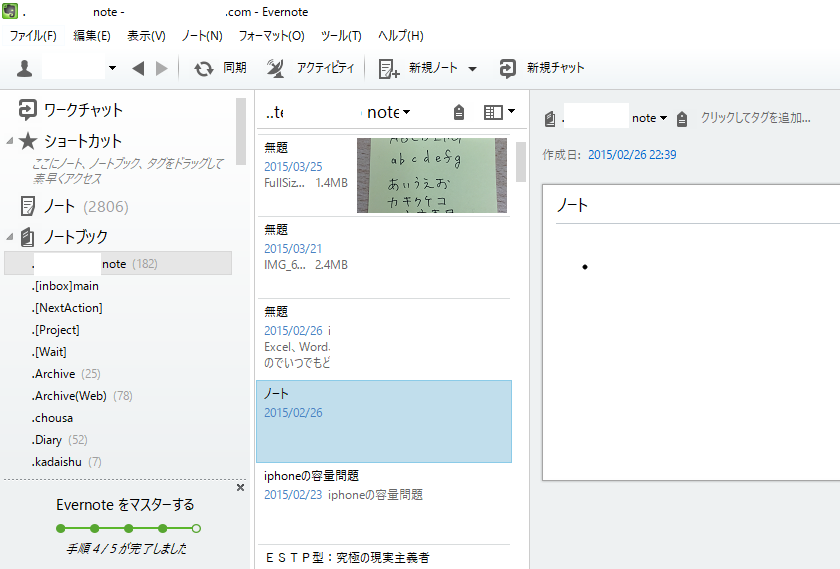This screenshot has width=840, height=569.
Task: Click the 同期 sync icon
Action: tap(204, 69)
